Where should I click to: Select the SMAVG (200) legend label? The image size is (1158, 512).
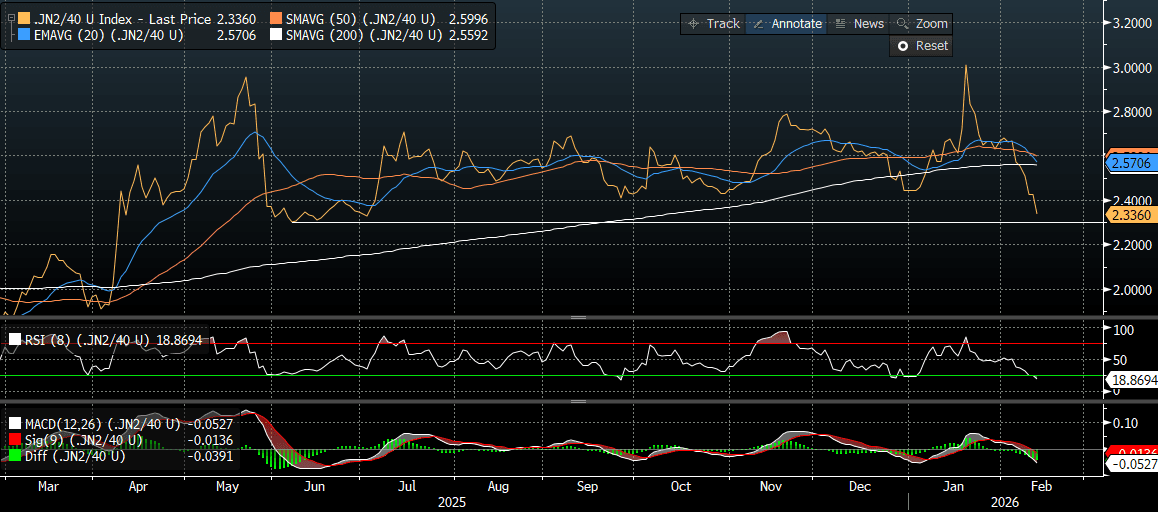(x=362, y=34)
